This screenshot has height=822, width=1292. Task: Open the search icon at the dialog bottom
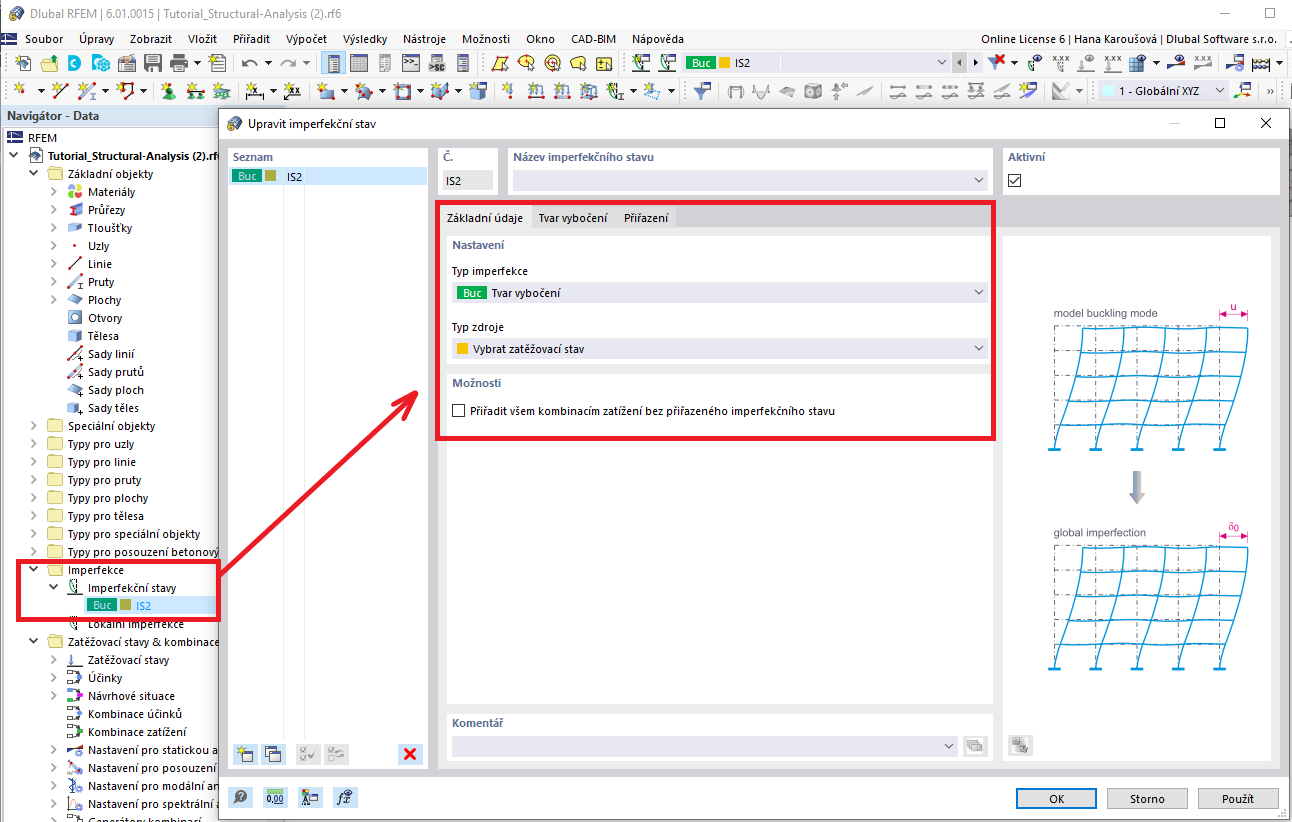pos(241,797)
